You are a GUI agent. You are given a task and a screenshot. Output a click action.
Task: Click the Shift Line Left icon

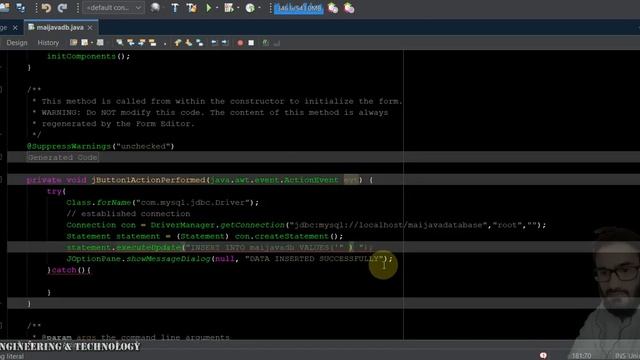point(214,42)
